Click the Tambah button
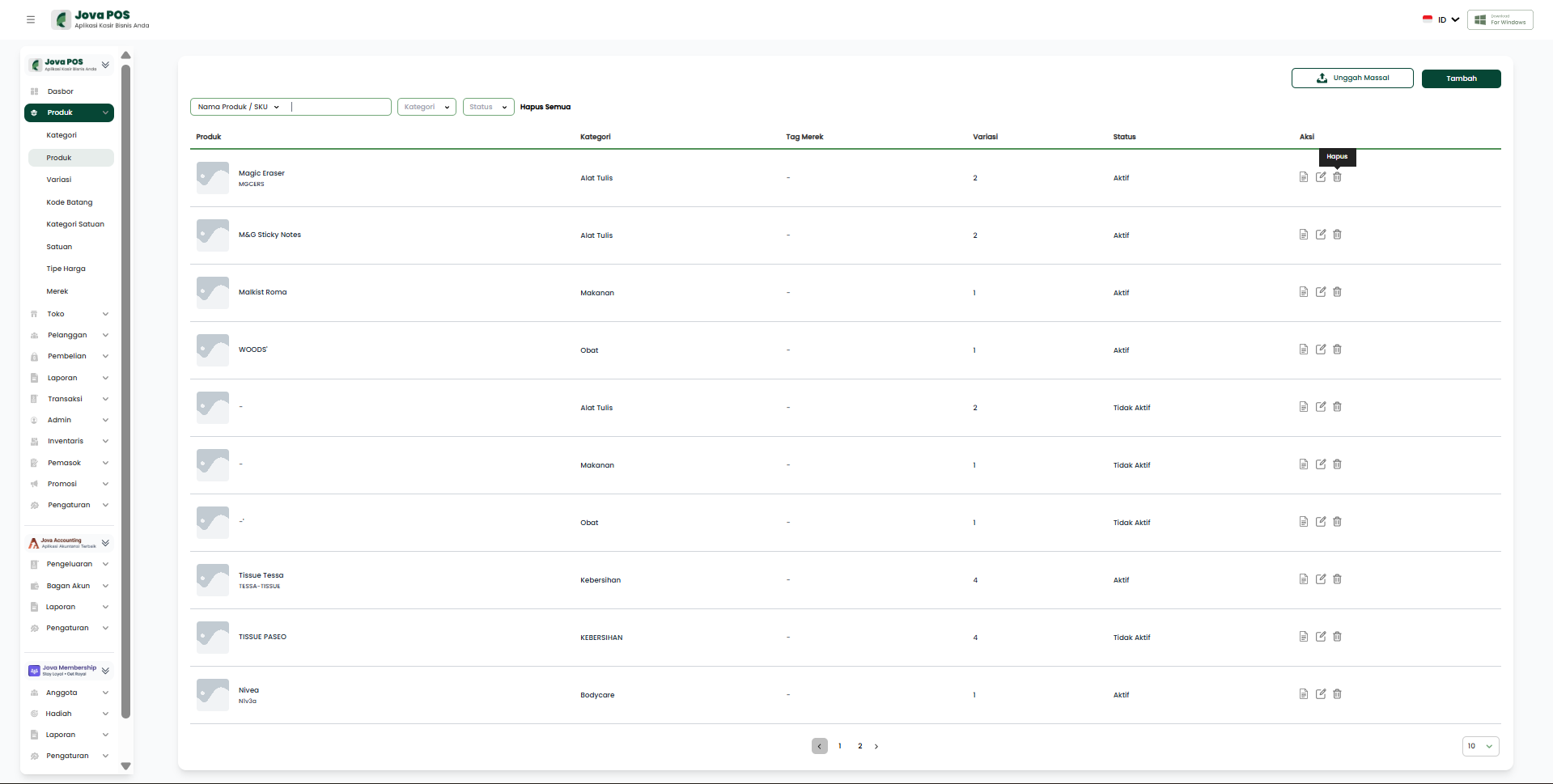Viewport: 1553px width, 784px height. click(1461, 78)
